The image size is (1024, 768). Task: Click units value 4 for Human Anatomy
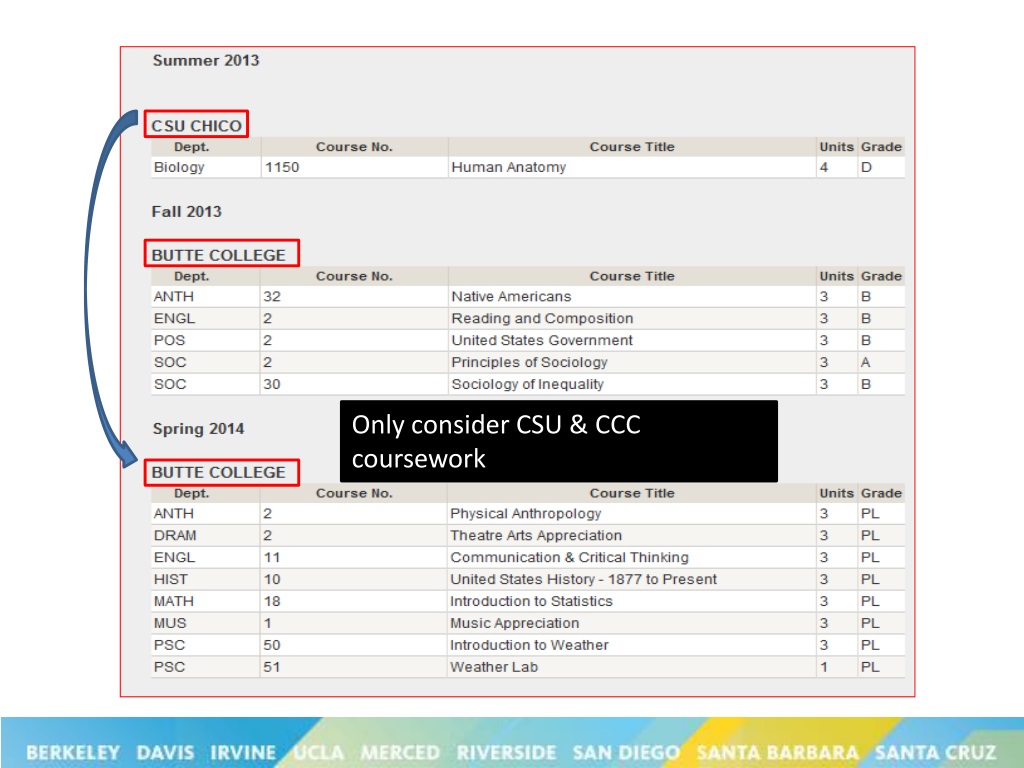pyautogui.click(x=824, y=167)
